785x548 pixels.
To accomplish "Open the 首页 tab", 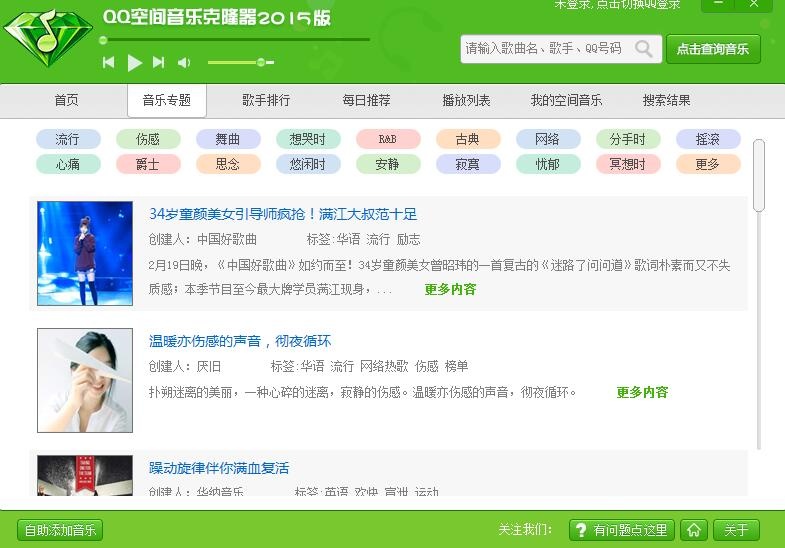I will coord(67,100).
